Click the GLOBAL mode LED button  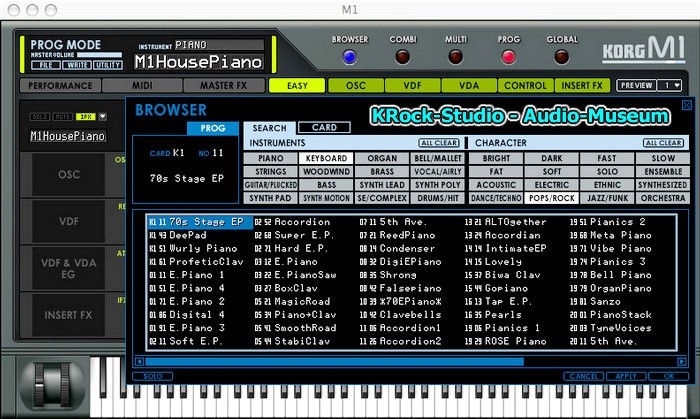coord(561,57)
